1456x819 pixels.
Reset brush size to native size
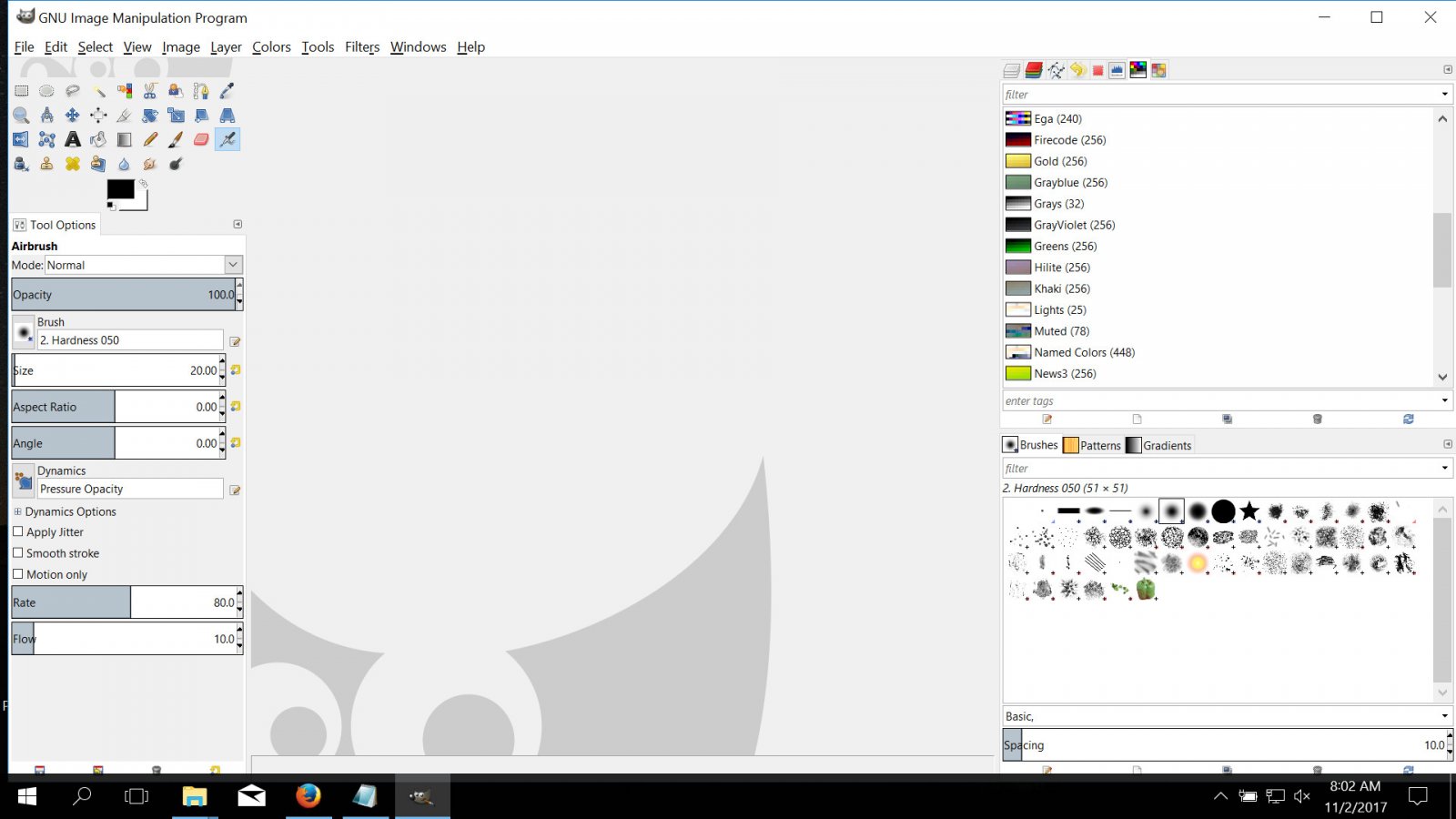tap(236, 370)
